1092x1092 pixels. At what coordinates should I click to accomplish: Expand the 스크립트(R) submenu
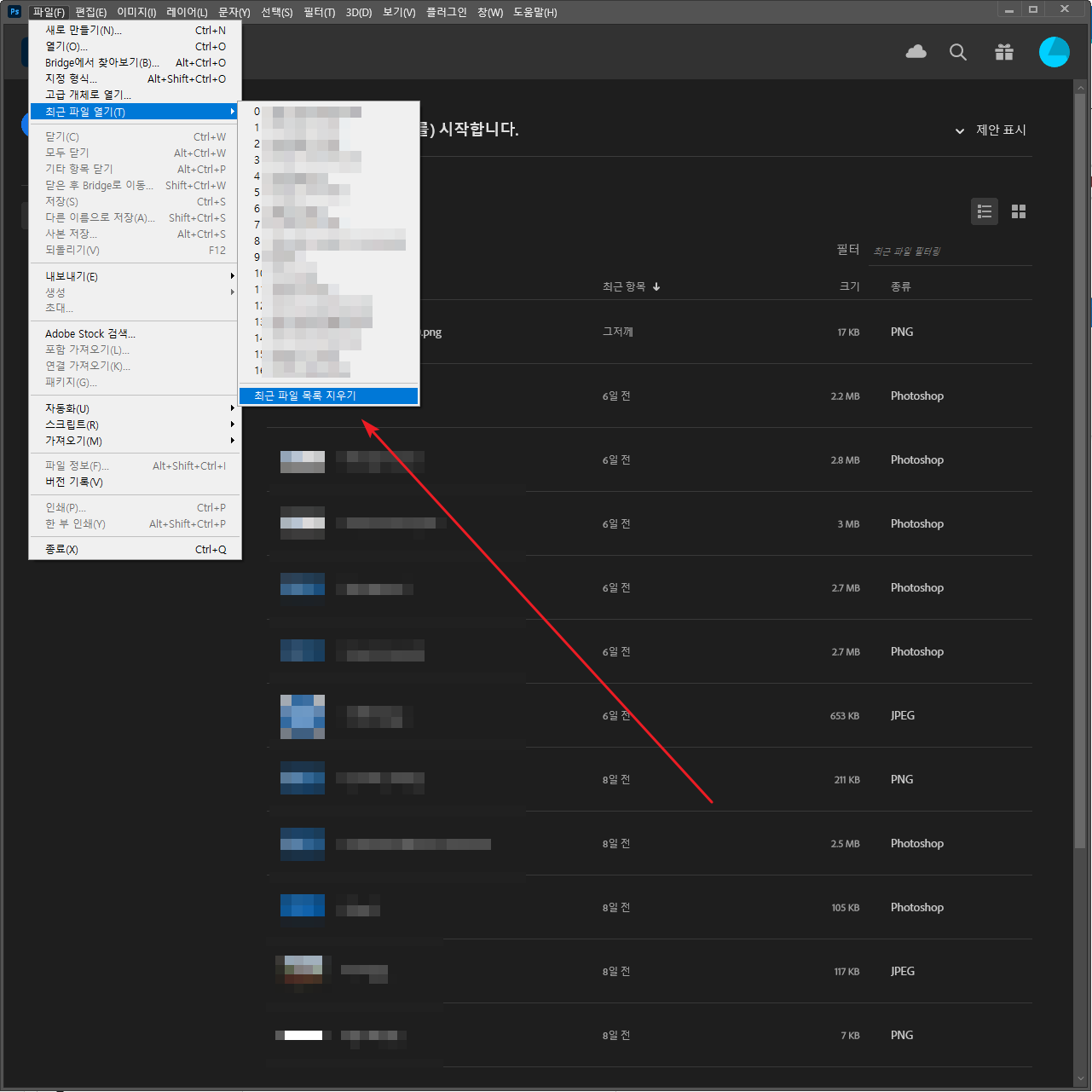tap(136, 425)
